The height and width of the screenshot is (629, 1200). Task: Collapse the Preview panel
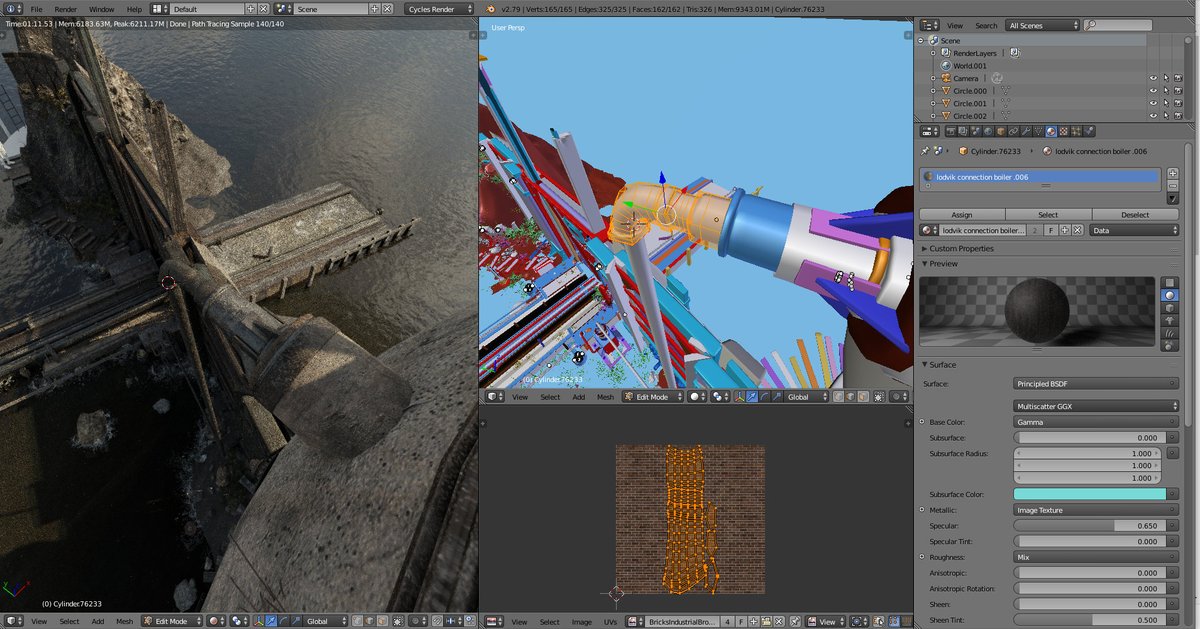tap(943, 264)
